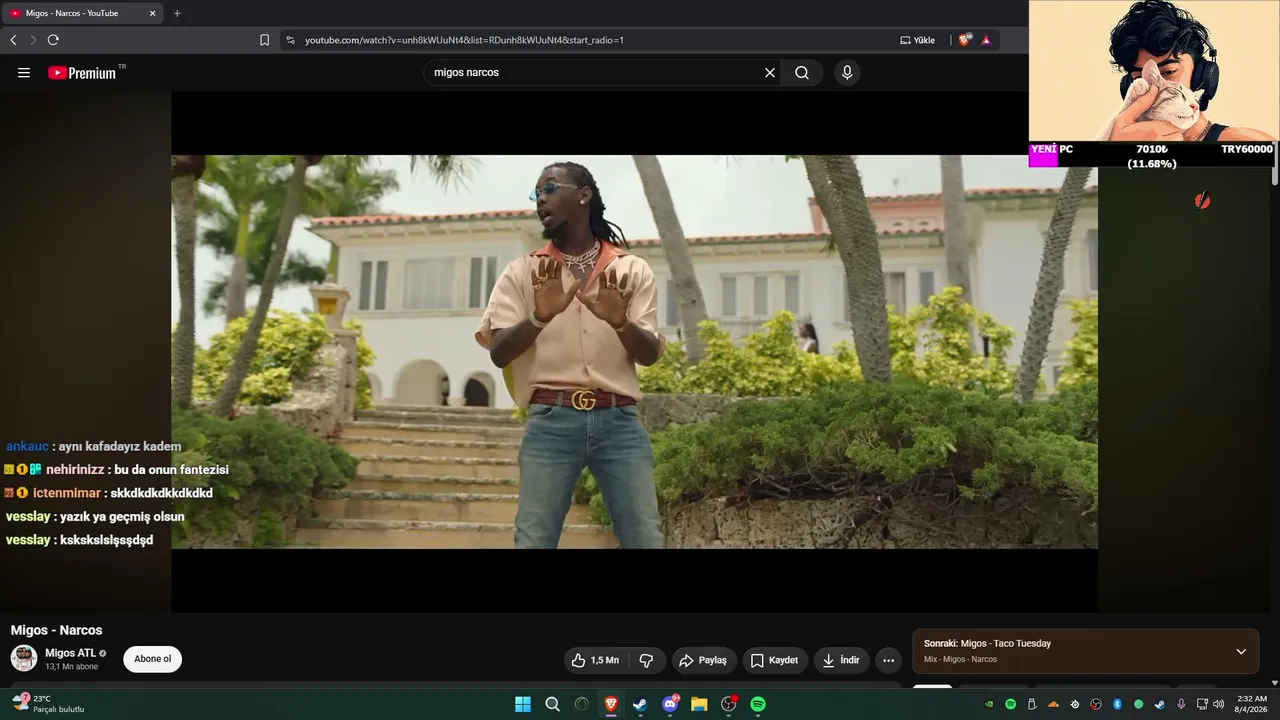Open the Migos ATL channel avatar

(24, 658)
